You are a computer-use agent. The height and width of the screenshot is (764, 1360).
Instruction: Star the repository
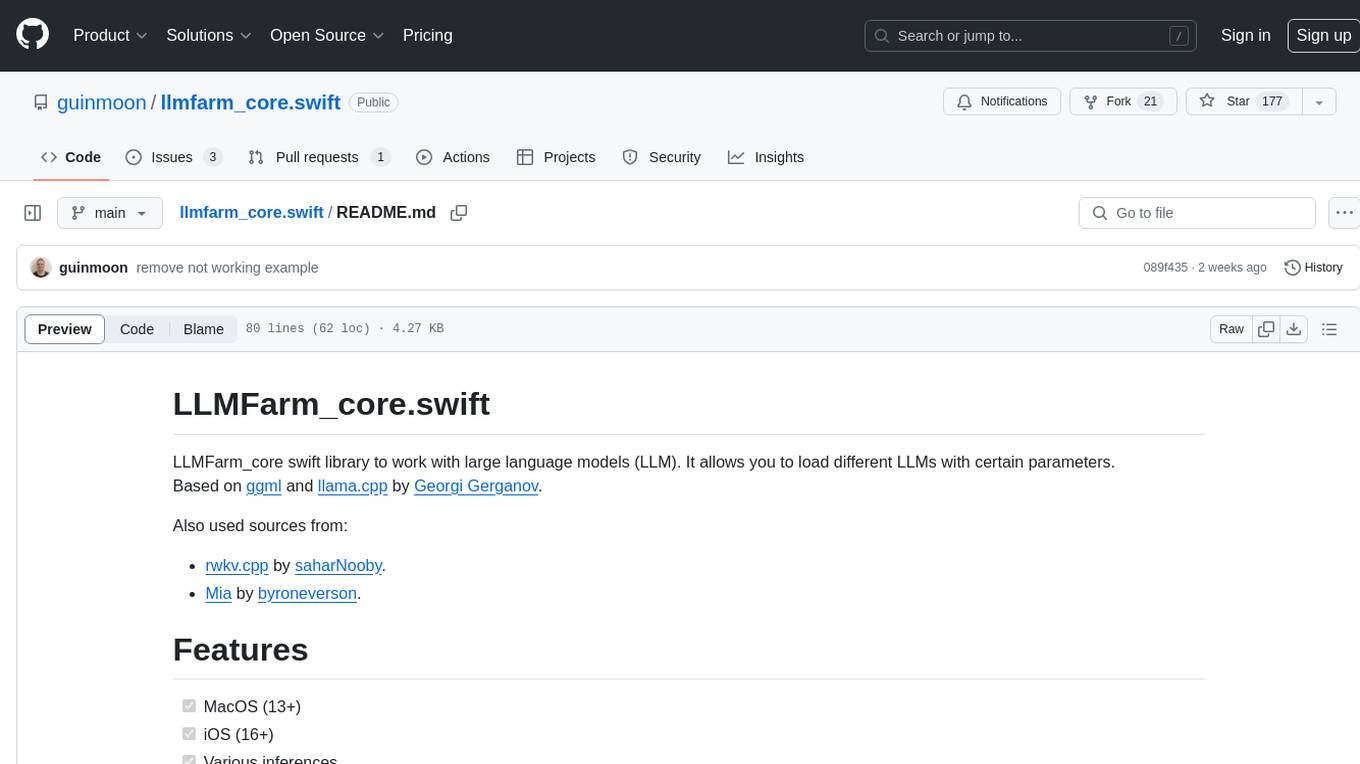click(x=1243, y=102)
